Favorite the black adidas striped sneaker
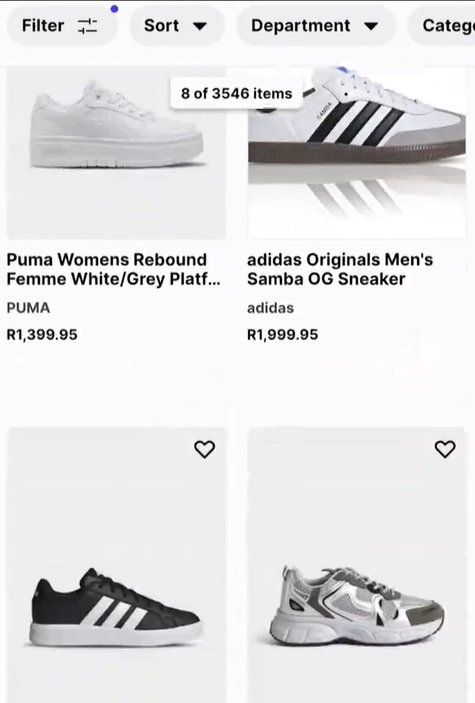Image resolution: width=475 pixels, height=703 pixels. coord(205,449)
